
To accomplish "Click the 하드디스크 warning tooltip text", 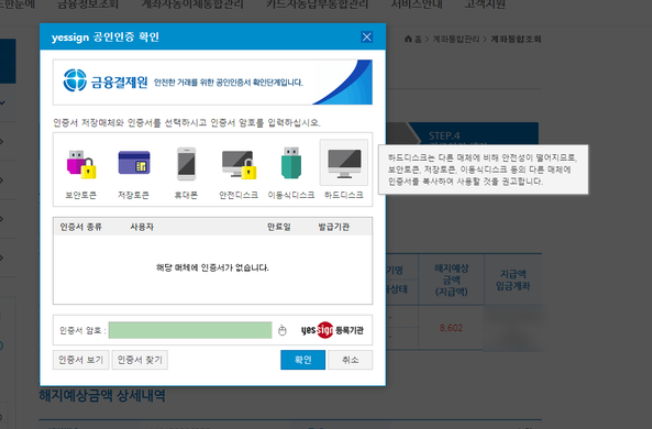I will click(x=482, y=170).
